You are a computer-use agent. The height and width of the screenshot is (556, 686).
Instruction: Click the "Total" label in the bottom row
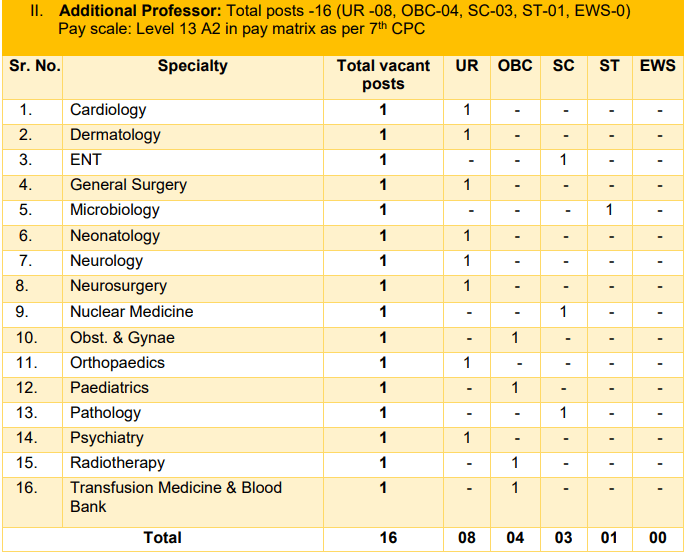tap(163, 538)
